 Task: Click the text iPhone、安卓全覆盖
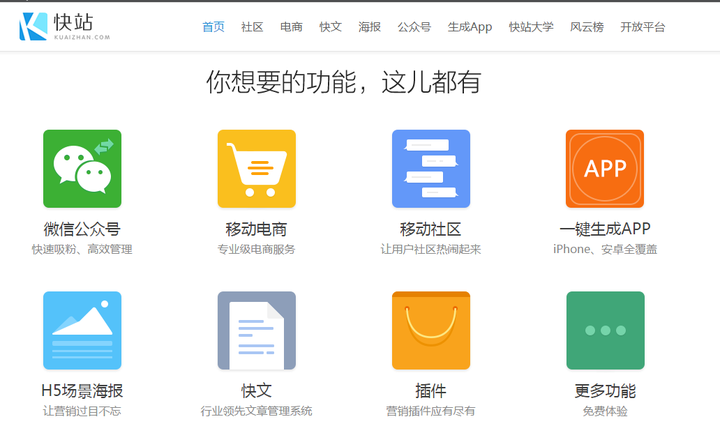(x=605, y=249)
